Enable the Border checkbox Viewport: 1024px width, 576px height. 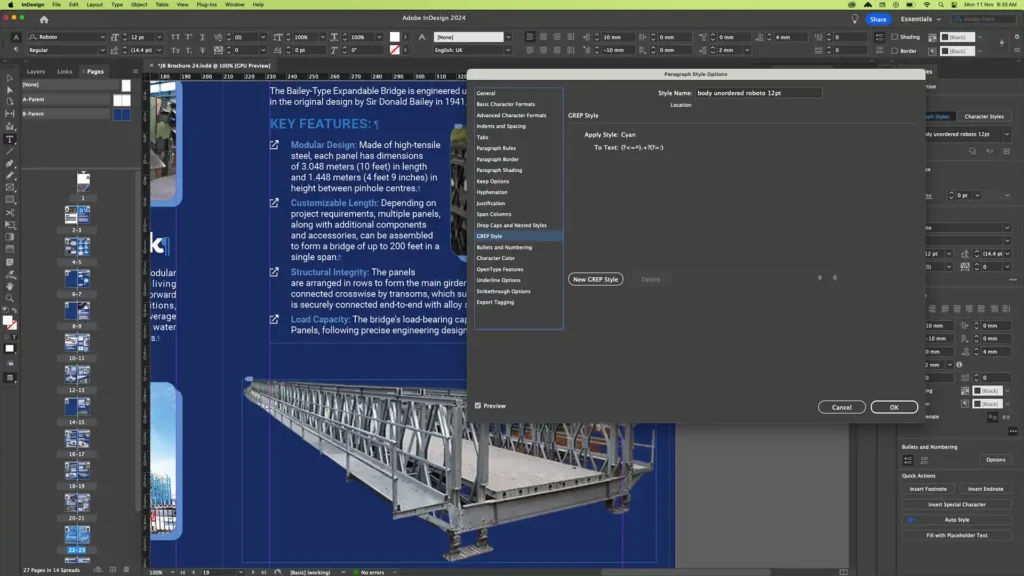click(x=895, y=50)
